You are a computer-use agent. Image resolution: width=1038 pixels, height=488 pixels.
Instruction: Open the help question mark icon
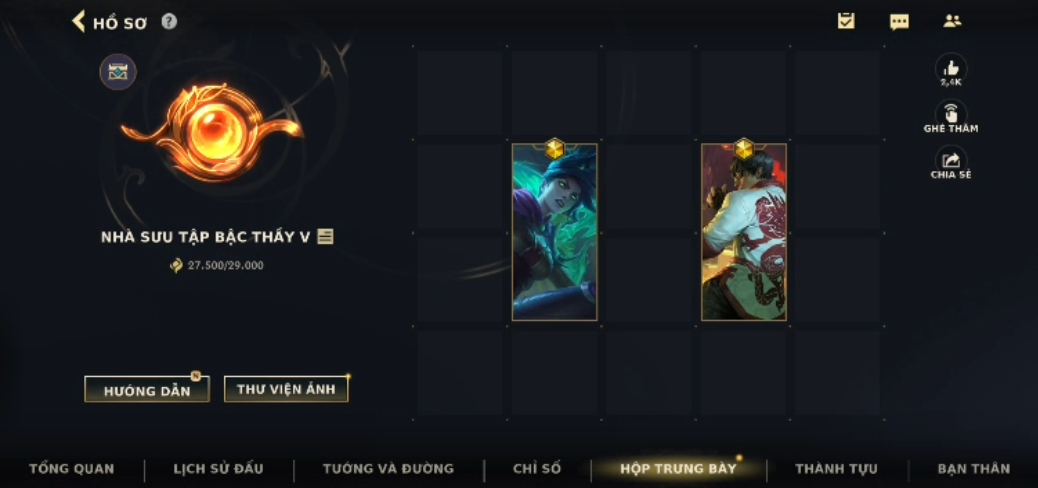coord(169,21)
